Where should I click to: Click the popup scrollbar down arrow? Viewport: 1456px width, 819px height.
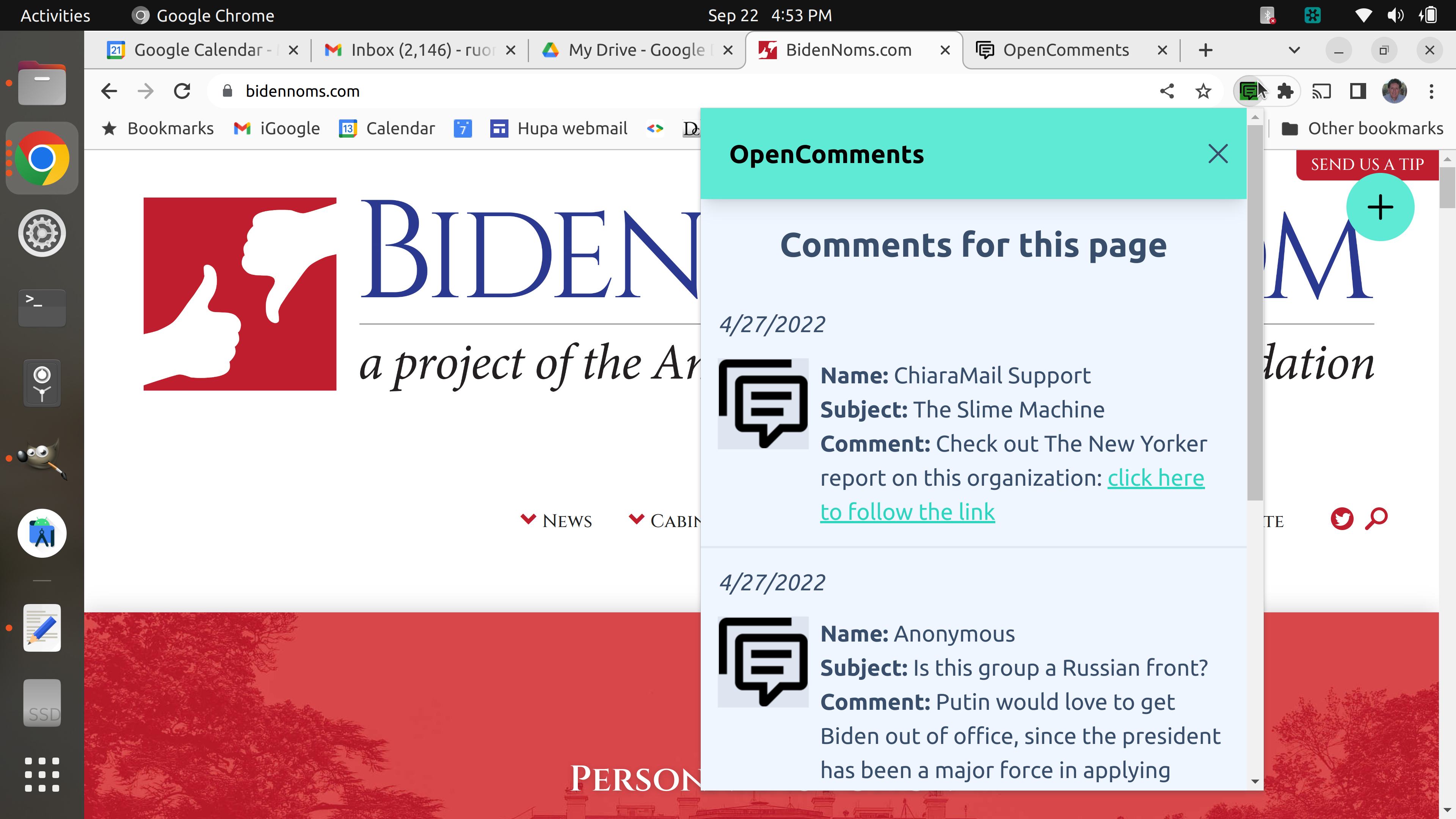tap(1255, 782)
